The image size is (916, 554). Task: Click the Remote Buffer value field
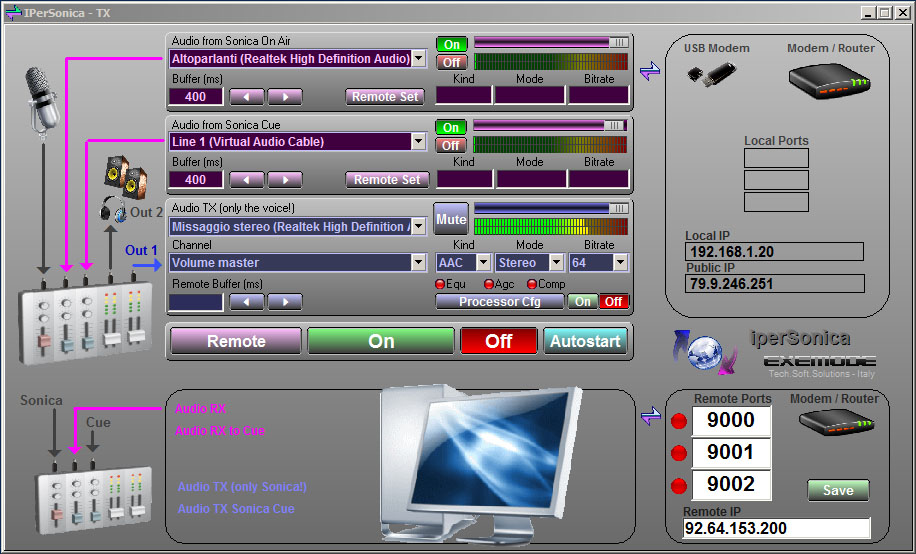click(x=196, y=302)
